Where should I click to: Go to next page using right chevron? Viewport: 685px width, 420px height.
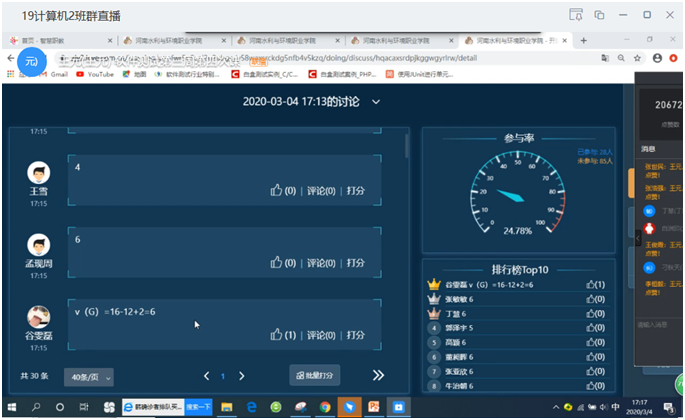tap(241, 376)
